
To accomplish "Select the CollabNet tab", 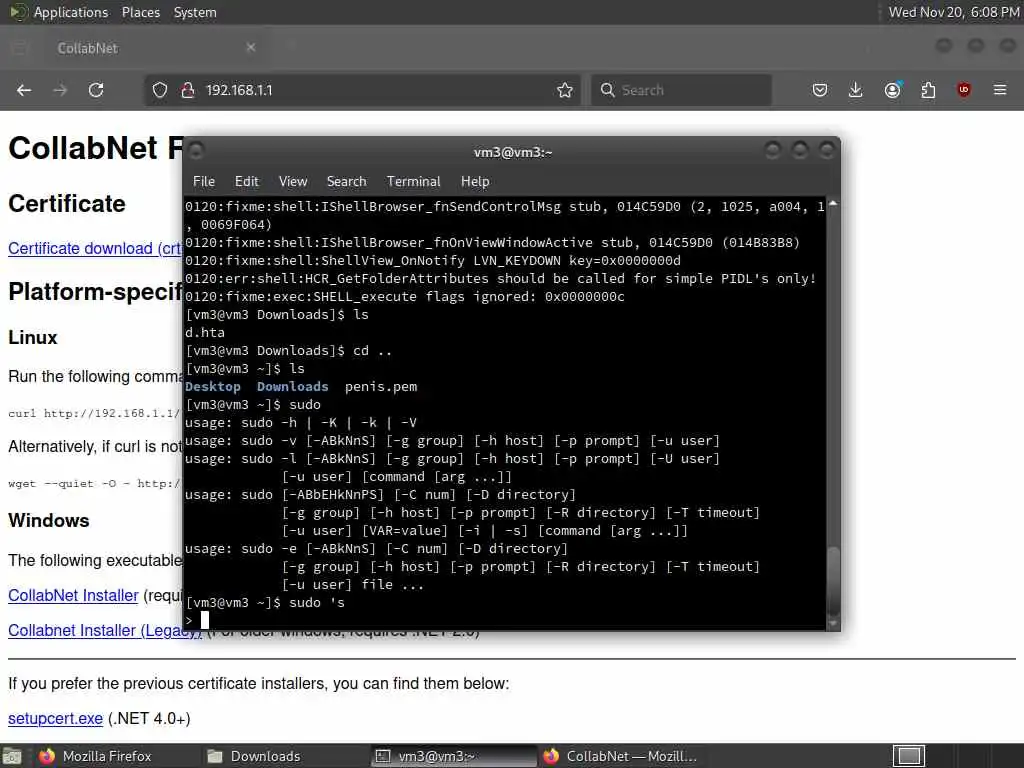I will point(152,48).
